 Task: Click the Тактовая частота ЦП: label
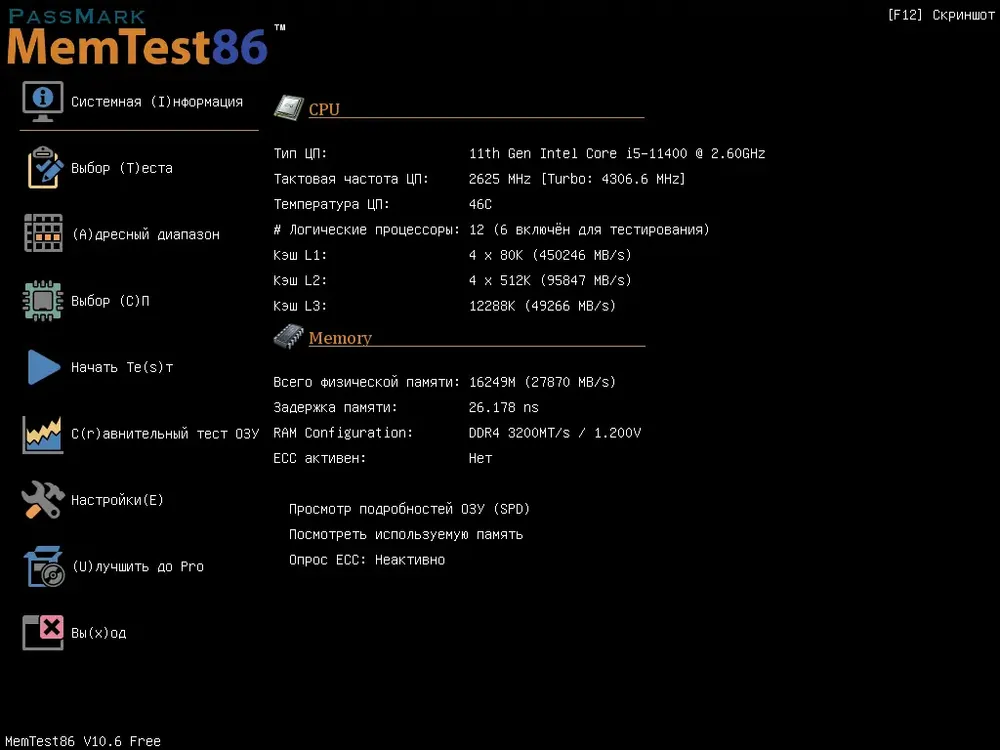click(351, 179)
